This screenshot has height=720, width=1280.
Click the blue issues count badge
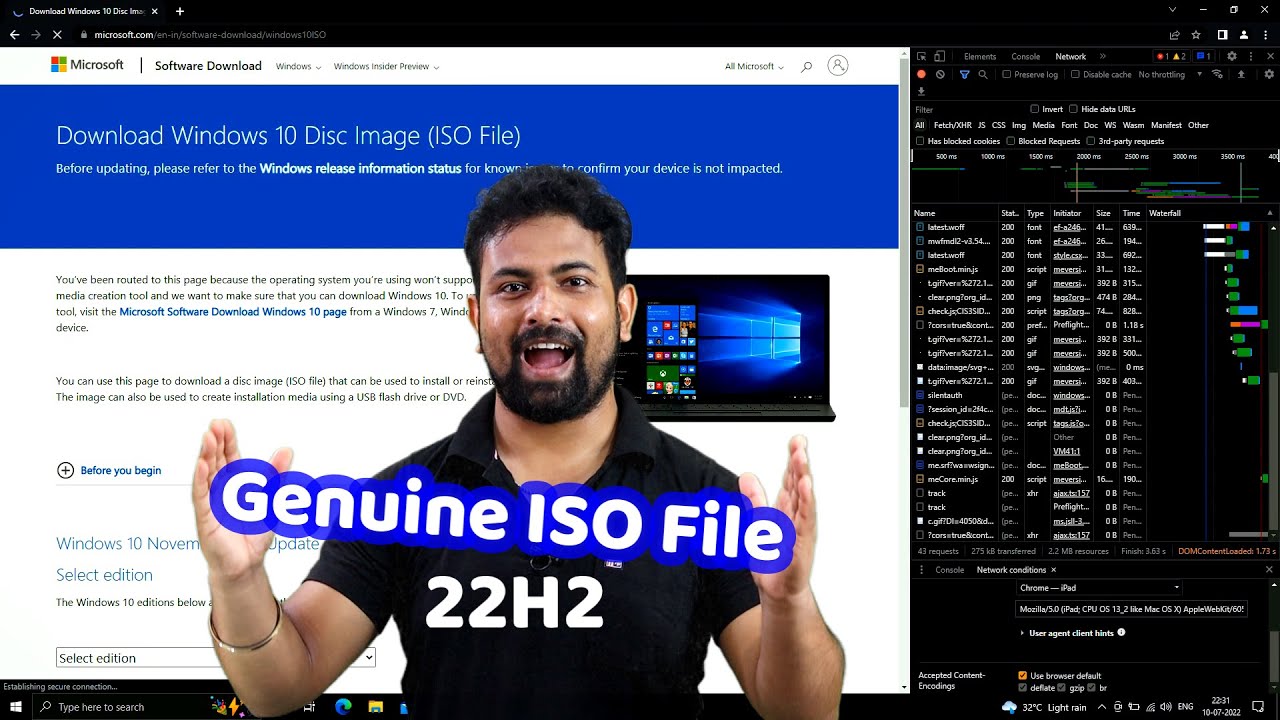[x=1203, y=57]
